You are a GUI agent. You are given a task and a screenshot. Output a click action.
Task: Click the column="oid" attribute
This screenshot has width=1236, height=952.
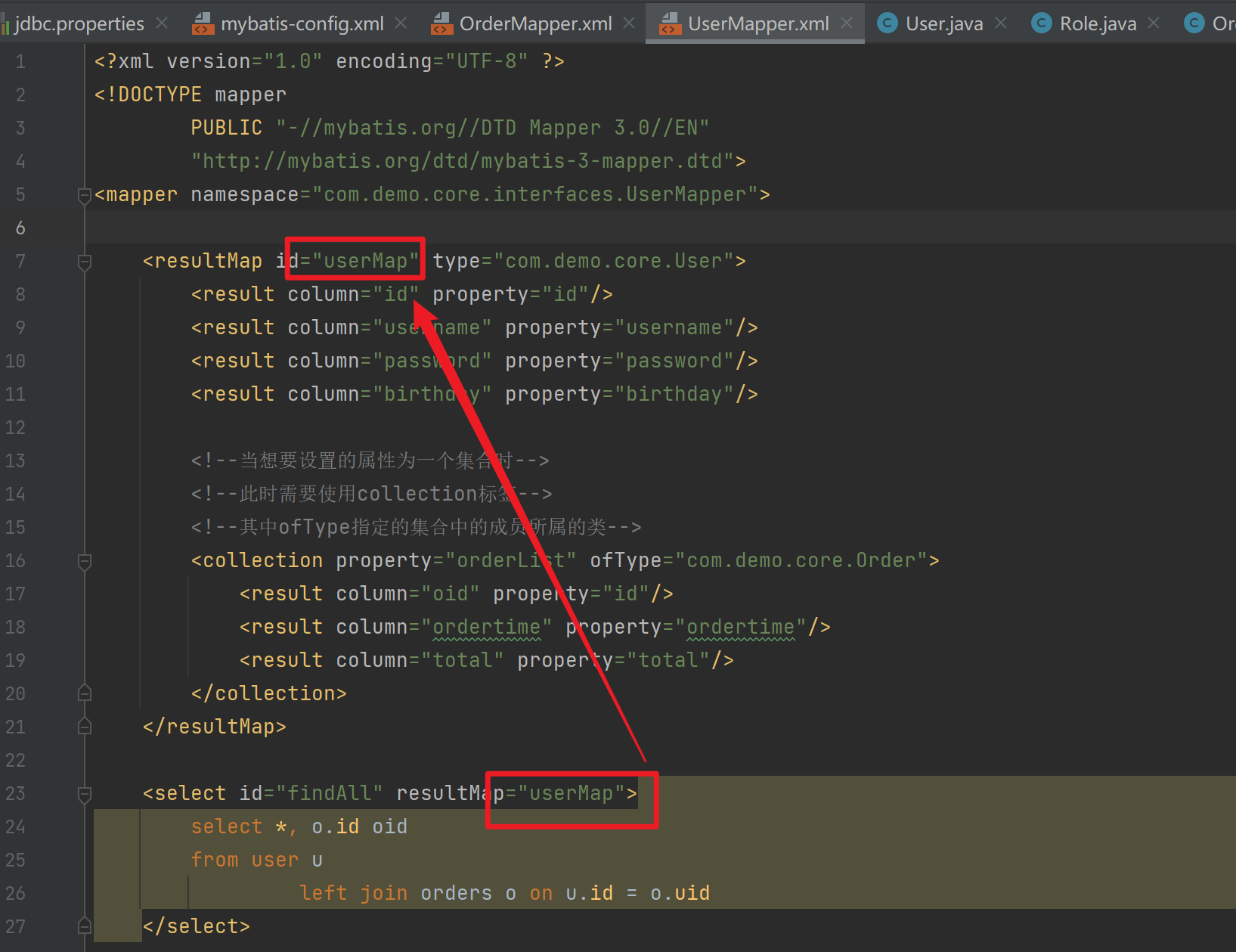[x=408, y=594]
